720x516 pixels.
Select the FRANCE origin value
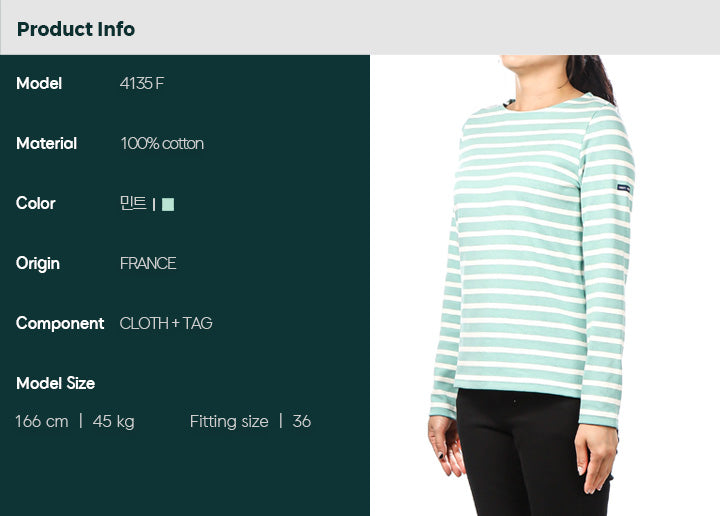pos(148,263)
